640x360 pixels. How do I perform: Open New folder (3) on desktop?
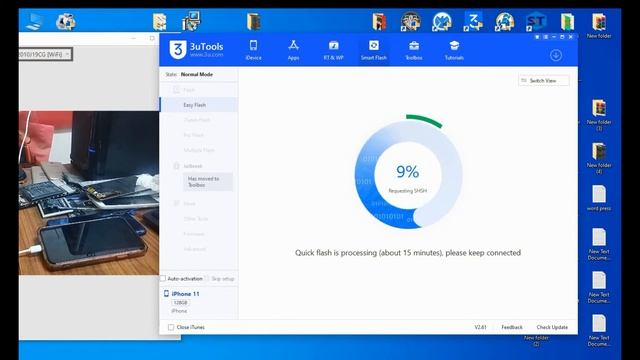599,115
